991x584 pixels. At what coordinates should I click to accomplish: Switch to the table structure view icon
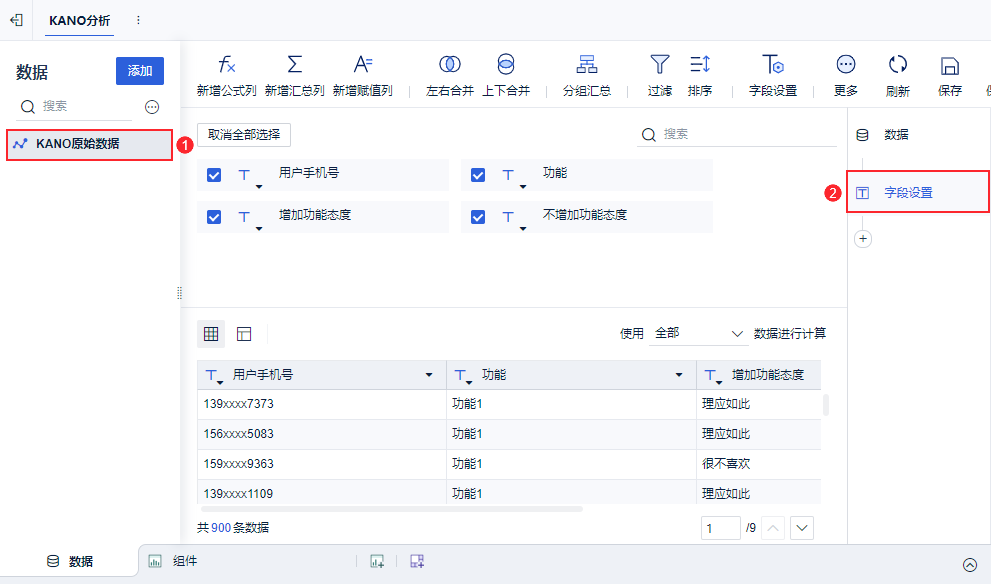(244, 334)
